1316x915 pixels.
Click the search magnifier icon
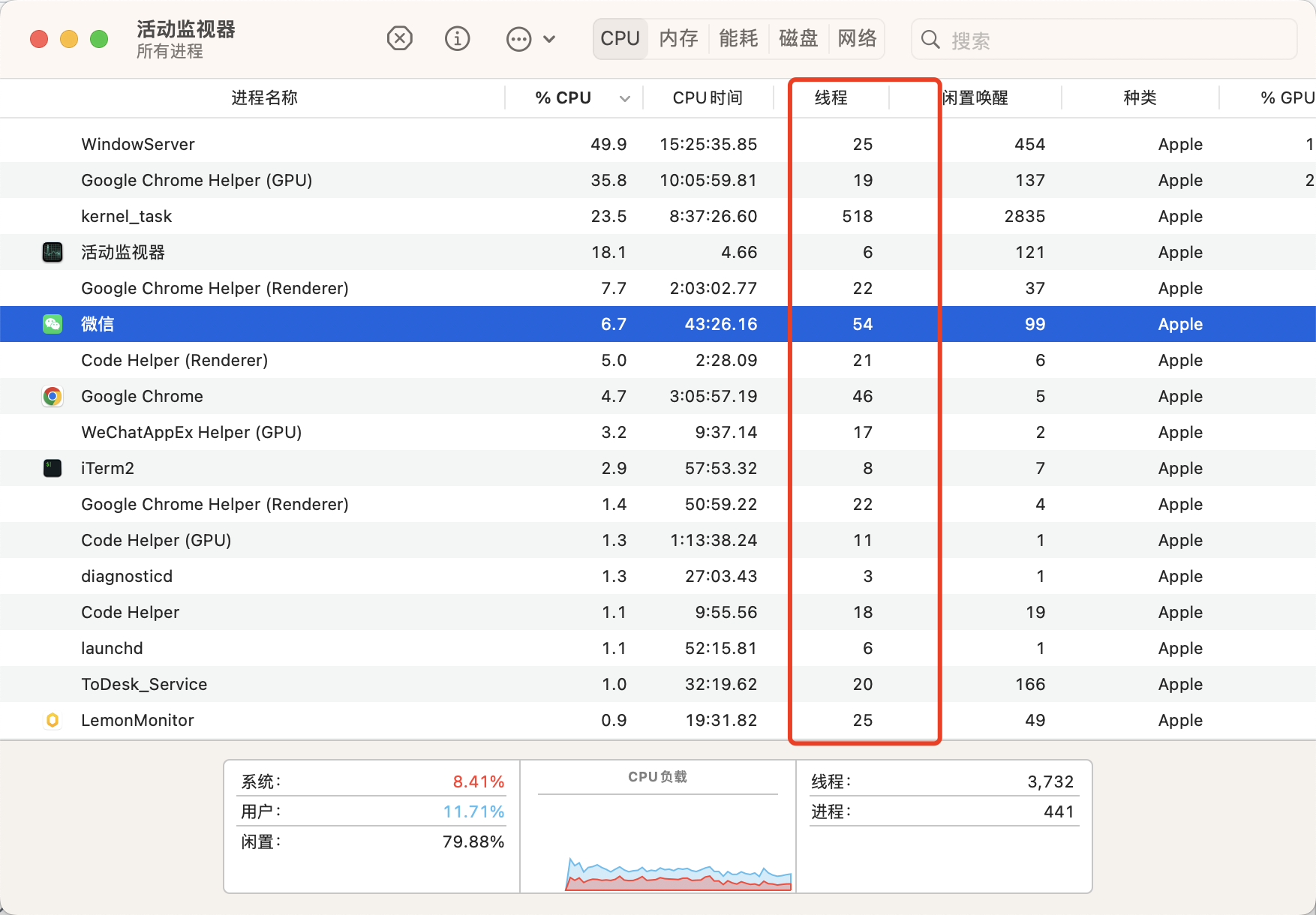pyautogui.click(x=930, y=39)
